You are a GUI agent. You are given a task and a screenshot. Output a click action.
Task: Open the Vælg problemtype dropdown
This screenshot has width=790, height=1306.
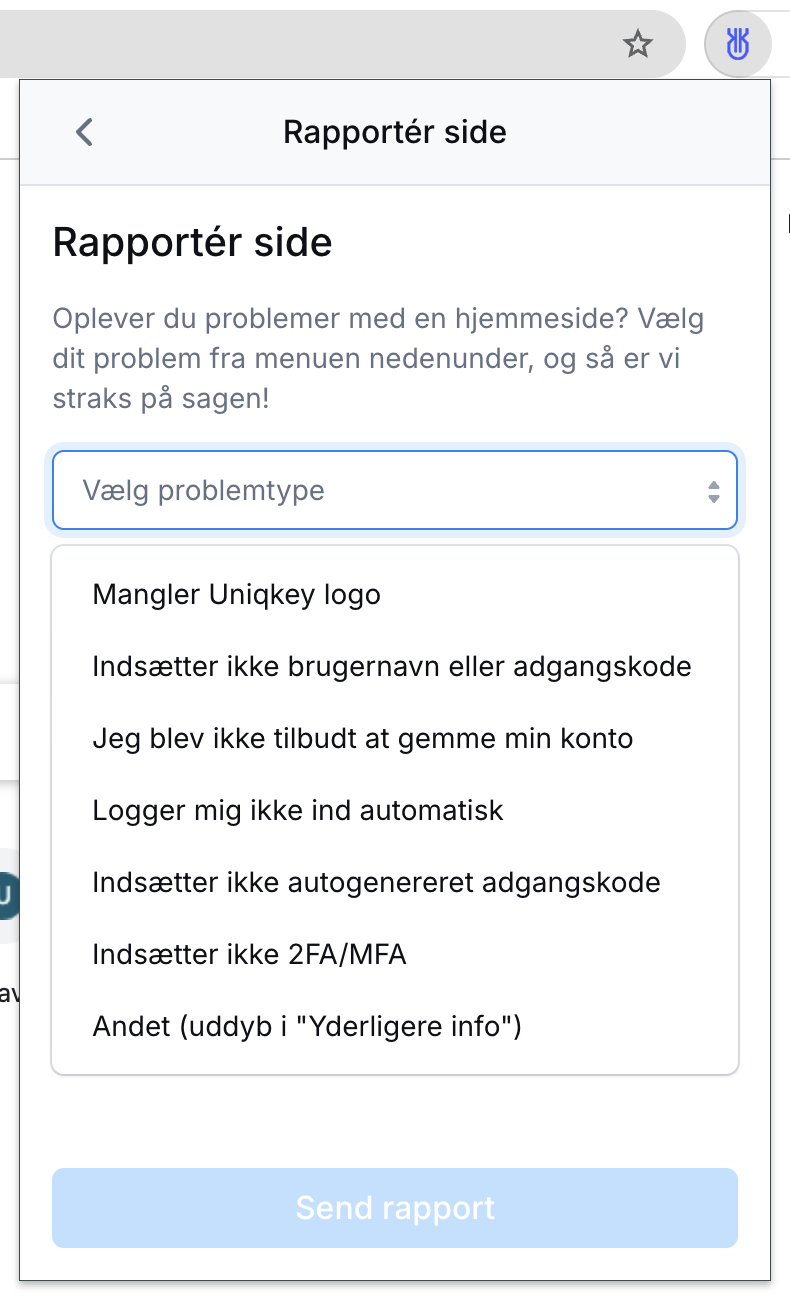click(395, 490)
